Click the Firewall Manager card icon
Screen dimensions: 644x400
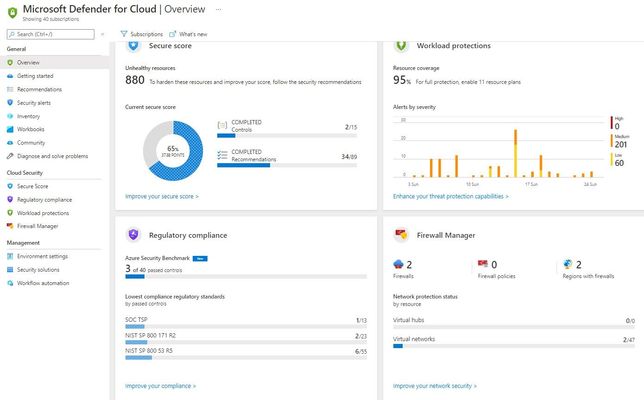[x=401, y=235]
